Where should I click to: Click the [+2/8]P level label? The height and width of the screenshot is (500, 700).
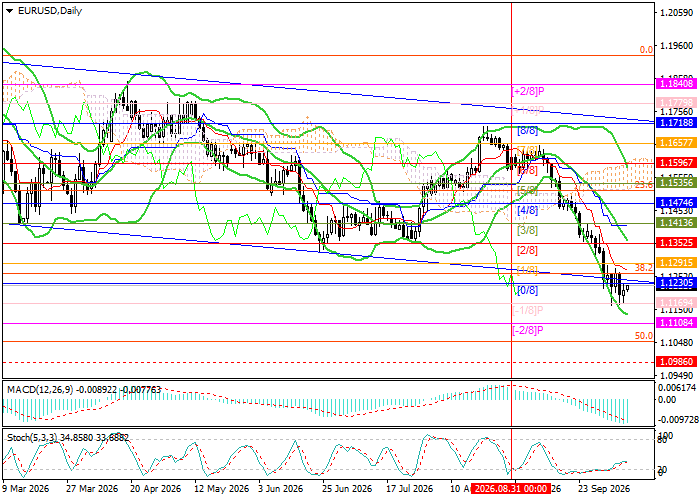click(528, 92)
